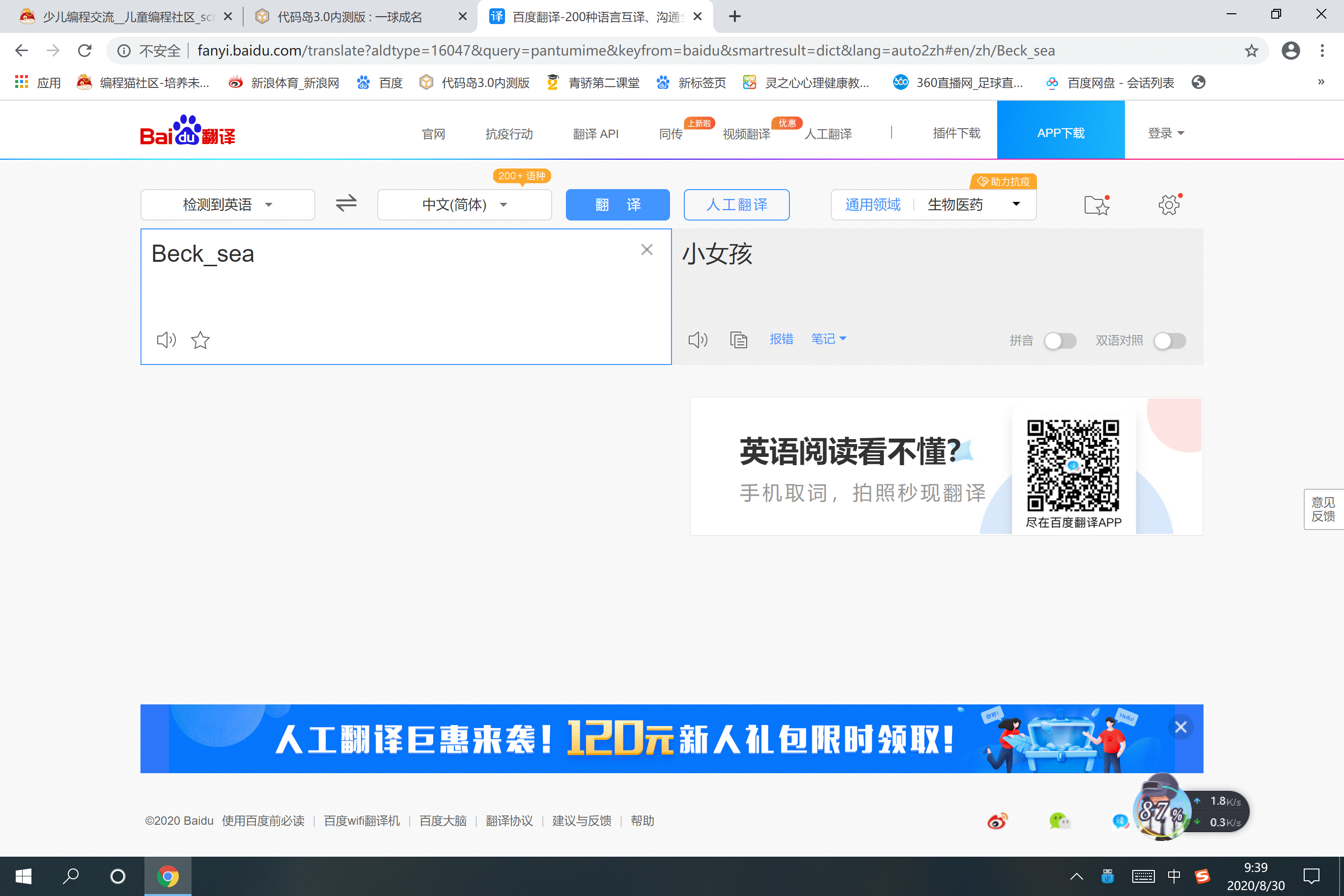Screen dimensions: 1344x896
Task: Open the 意见反馈 side button
Action: click(1323, 509)
